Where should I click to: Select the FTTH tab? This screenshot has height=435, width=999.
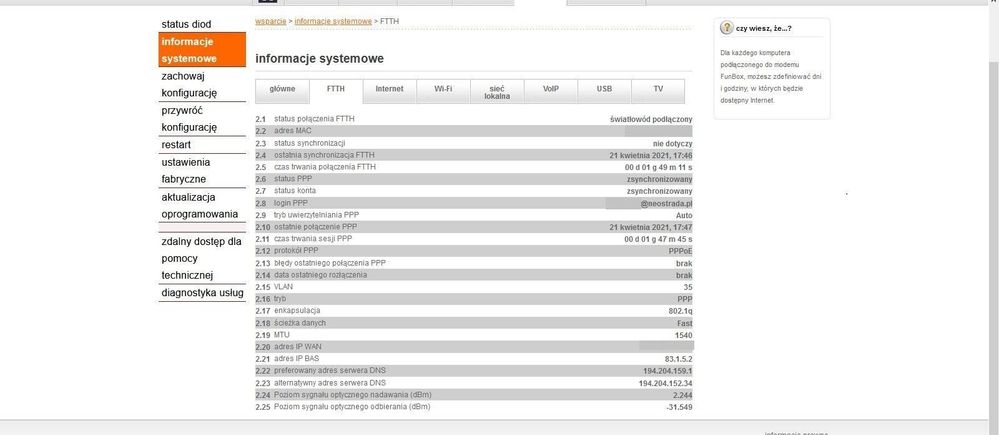pyautogui.click(x=336, y=89)
